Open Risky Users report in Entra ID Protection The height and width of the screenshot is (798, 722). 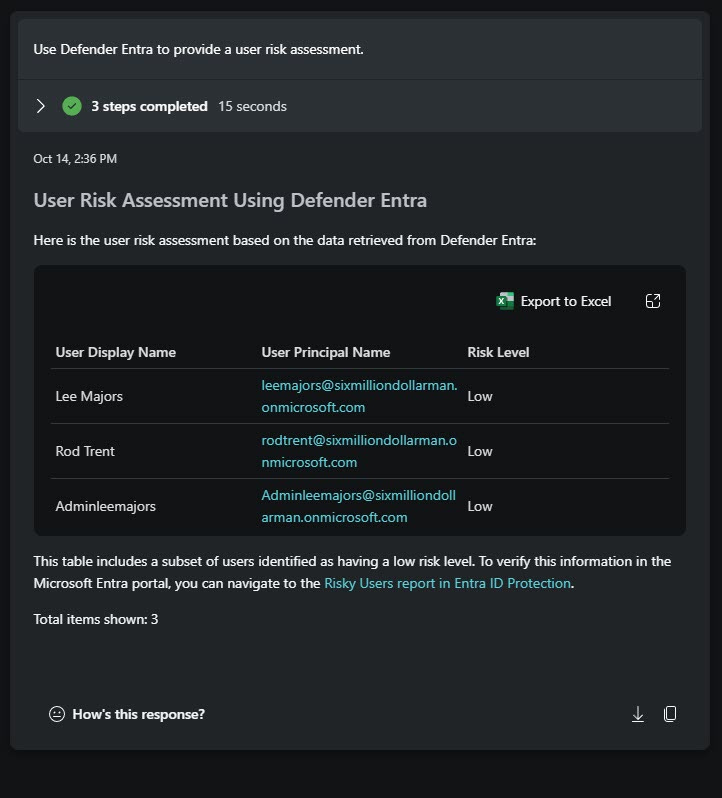[447, 583]
